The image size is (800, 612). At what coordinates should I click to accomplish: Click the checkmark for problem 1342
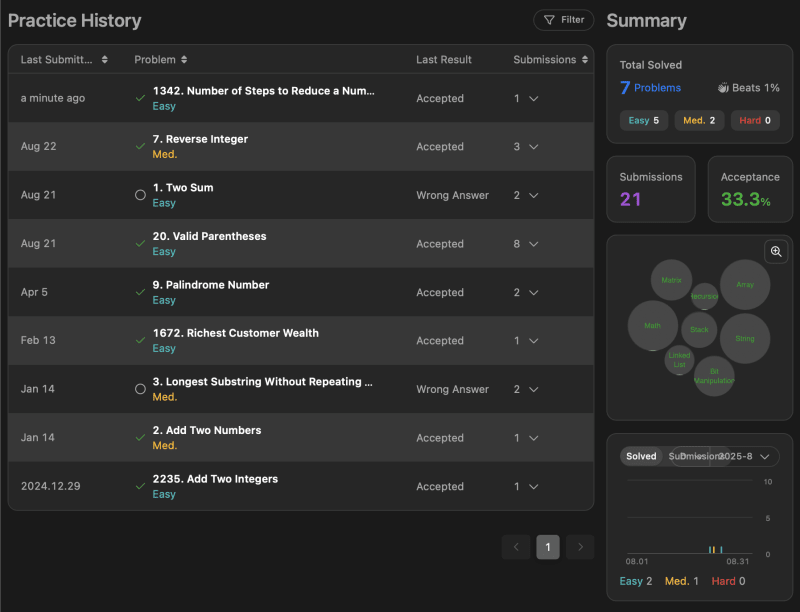coord(140,98)
